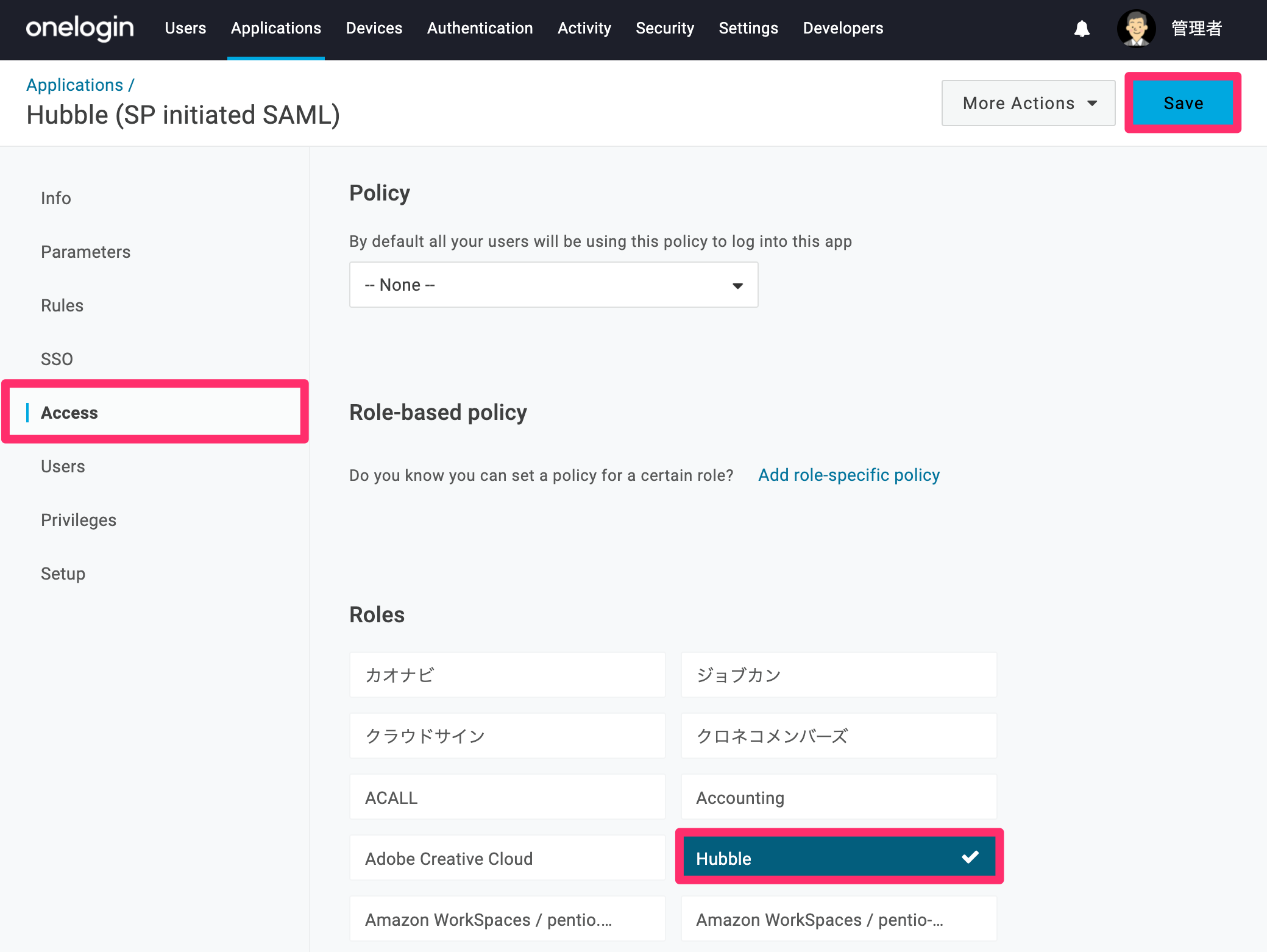Open the Policy dropdown showing None
This screenshot has width=1267, height=952.
(553, 285)
